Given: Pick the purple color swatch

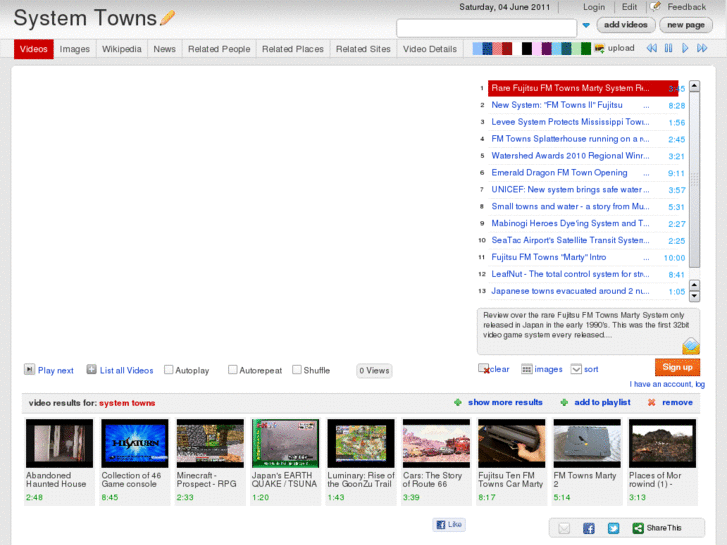Looking at the screenshot, I should pyautogui.click(x=547, y=48).
